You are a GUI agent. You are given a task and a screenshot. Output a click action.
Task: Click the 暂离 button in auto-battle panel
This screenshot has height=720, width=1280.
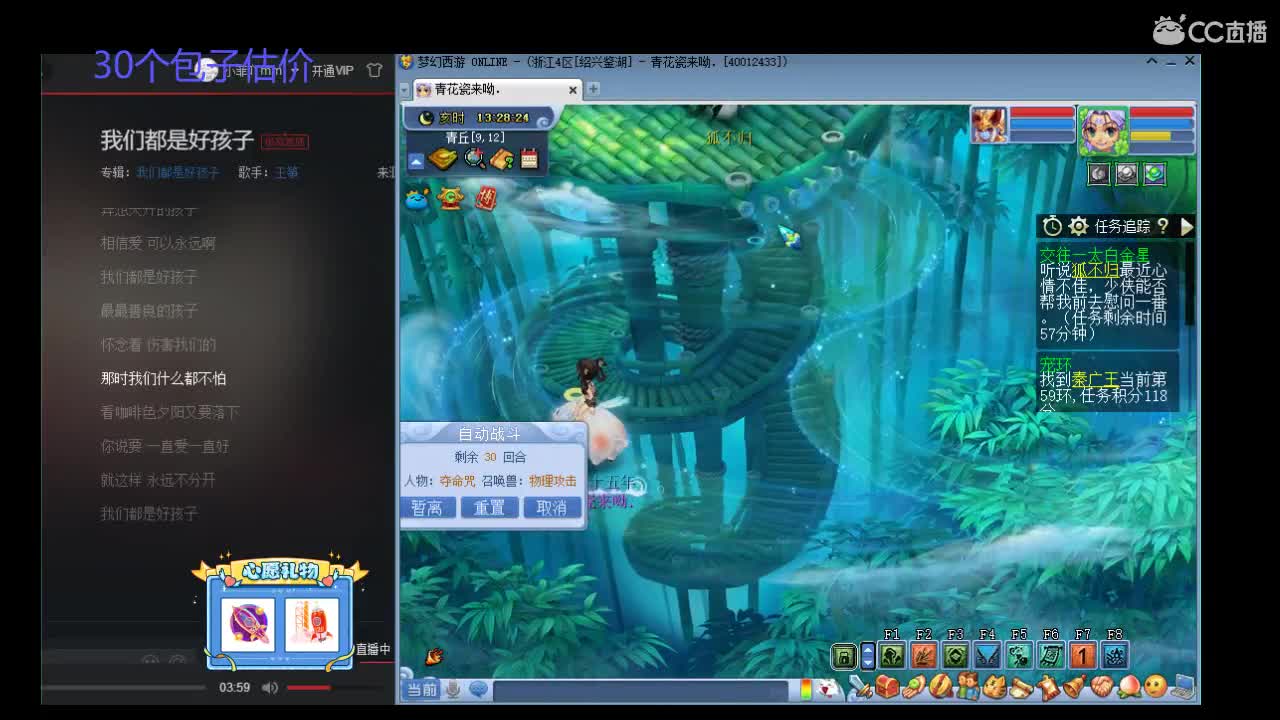pyautogui.click(x=427, y=508)
